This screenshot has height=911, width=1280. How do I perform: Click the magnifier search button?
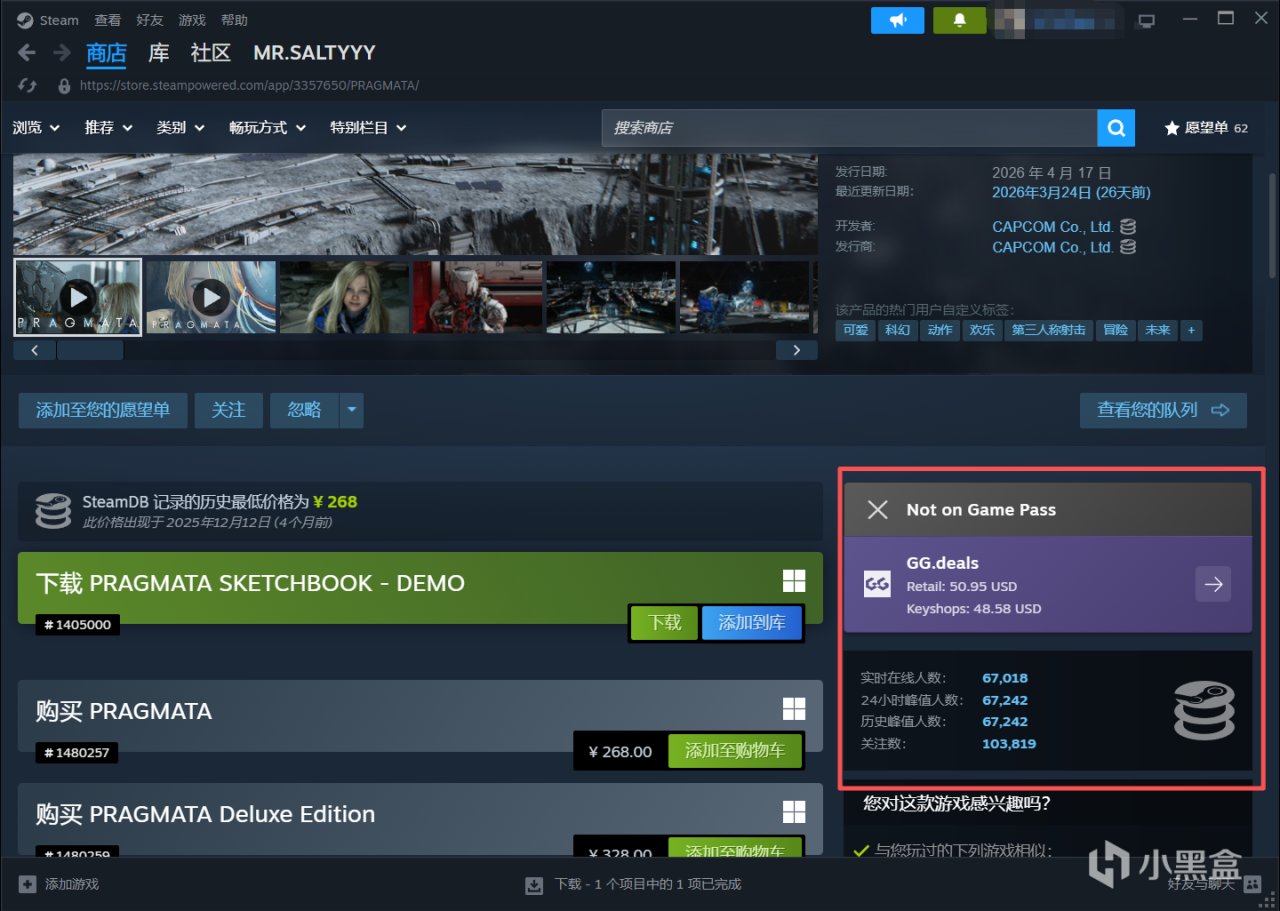click(1116, 128)
